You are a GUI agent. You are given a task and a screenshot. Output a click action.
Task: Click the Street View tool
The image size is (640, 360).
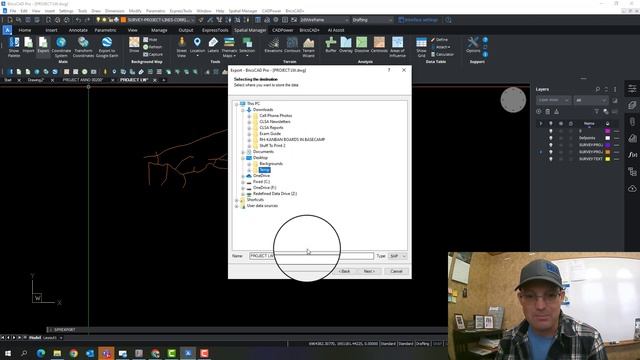pos(182,47)
